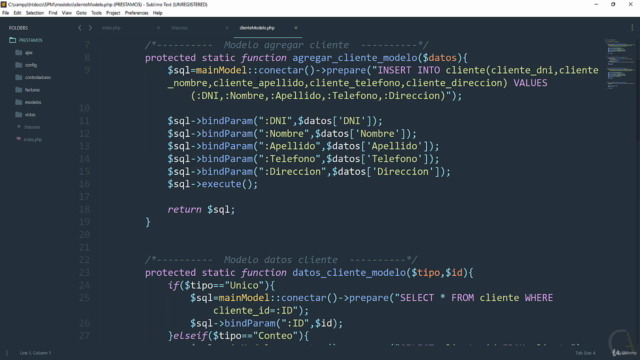This screenshot has width=640, height=360.
Task: Open the Selection menu
Action: pos(35,13)
